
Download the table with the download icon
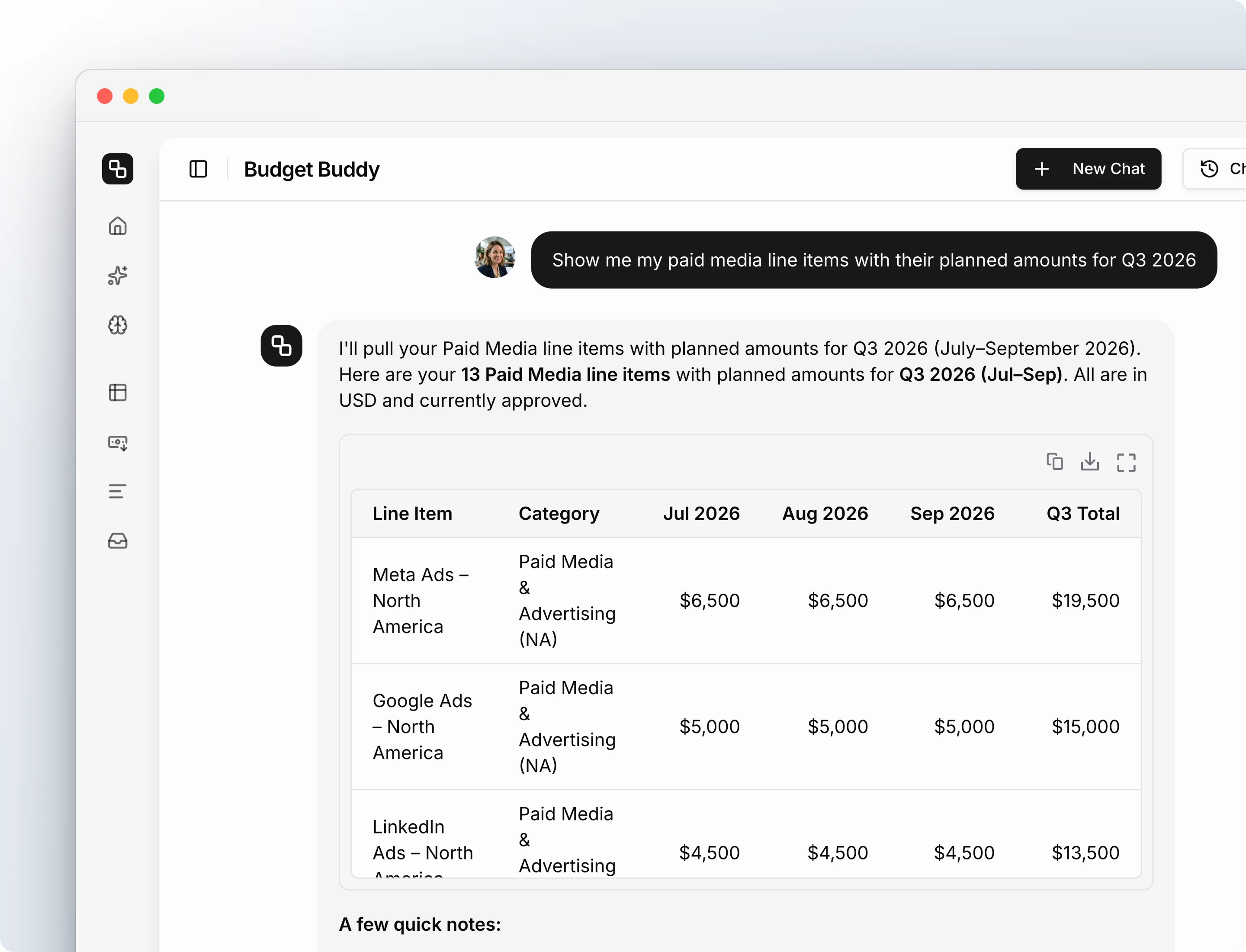click(x=1090, y=462)
